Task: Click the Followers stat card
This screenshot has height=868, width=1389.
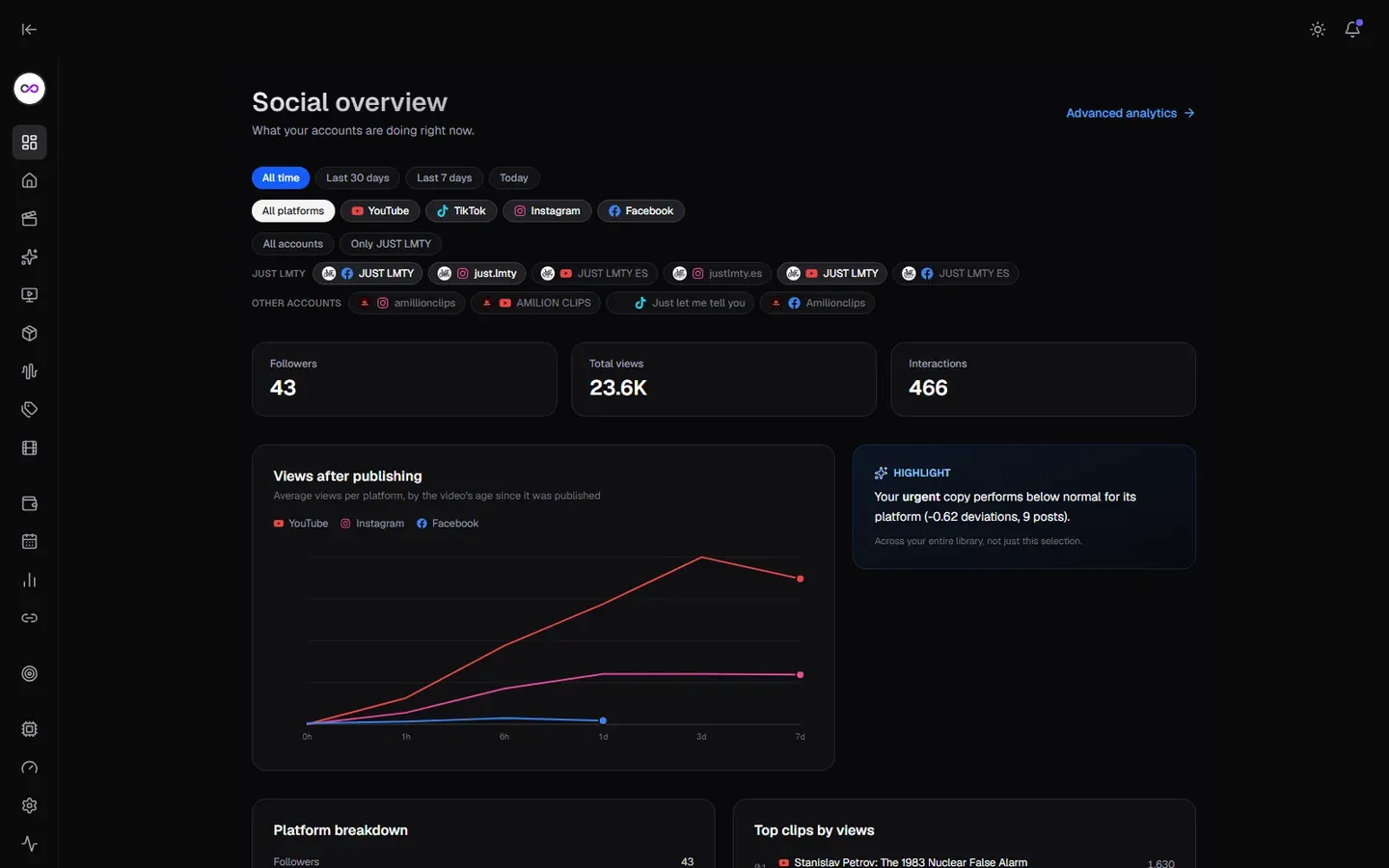Action: [x=404, y=379]
